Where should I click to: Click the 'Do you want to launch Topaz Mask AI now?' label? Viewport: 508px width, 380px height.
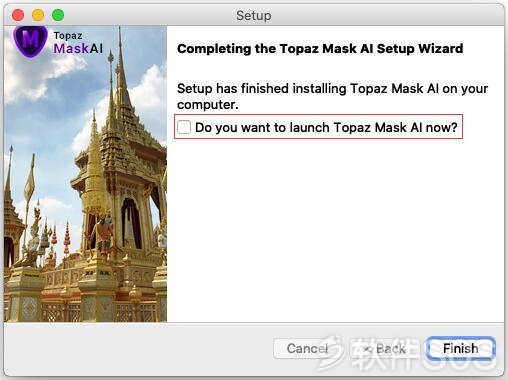(x=326, y=127)
